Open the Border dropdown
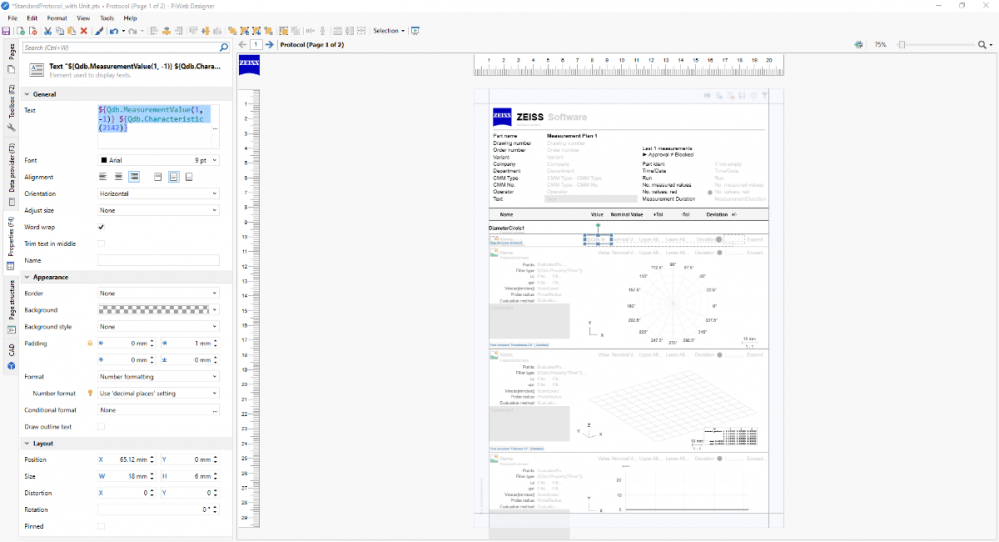The height and width of the screenshot is (542, 999). 158,293
